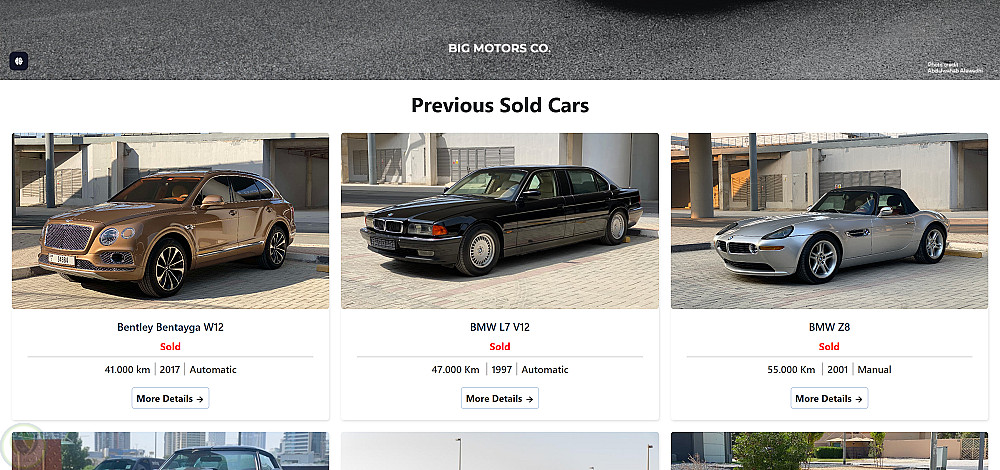Screen dimensions: 1000x470
Task: Click the black BMW L7 sedan photo
Action: point(499,221)
